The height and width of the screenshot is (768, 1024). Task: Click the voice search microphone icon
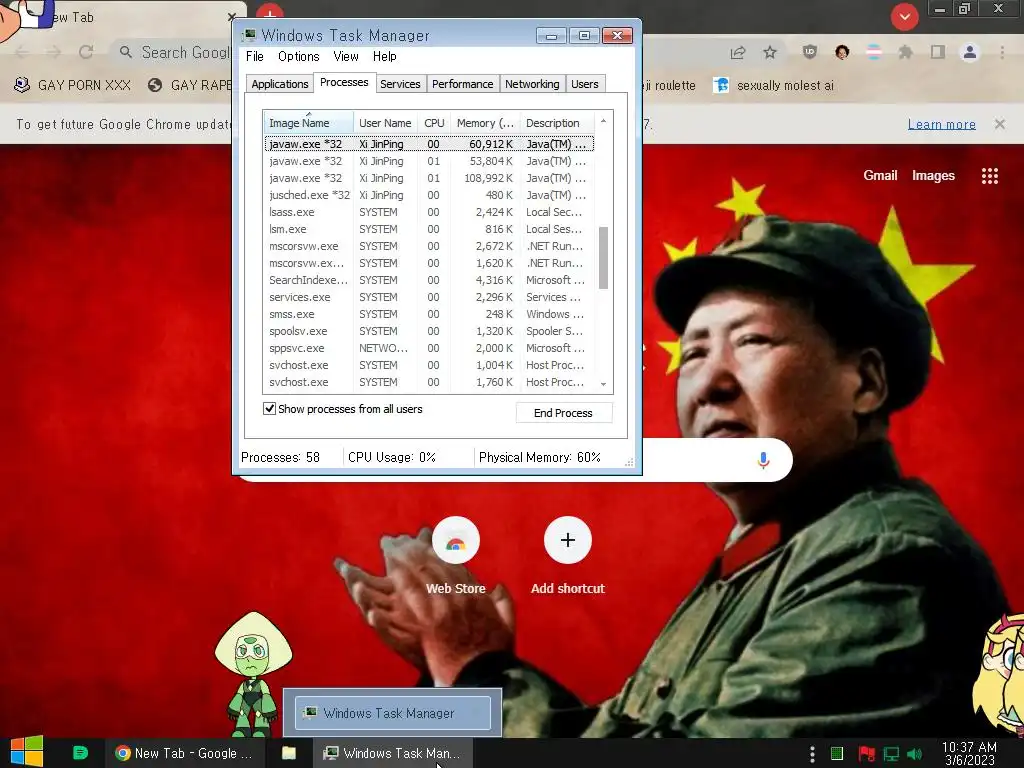coord(763,460)
